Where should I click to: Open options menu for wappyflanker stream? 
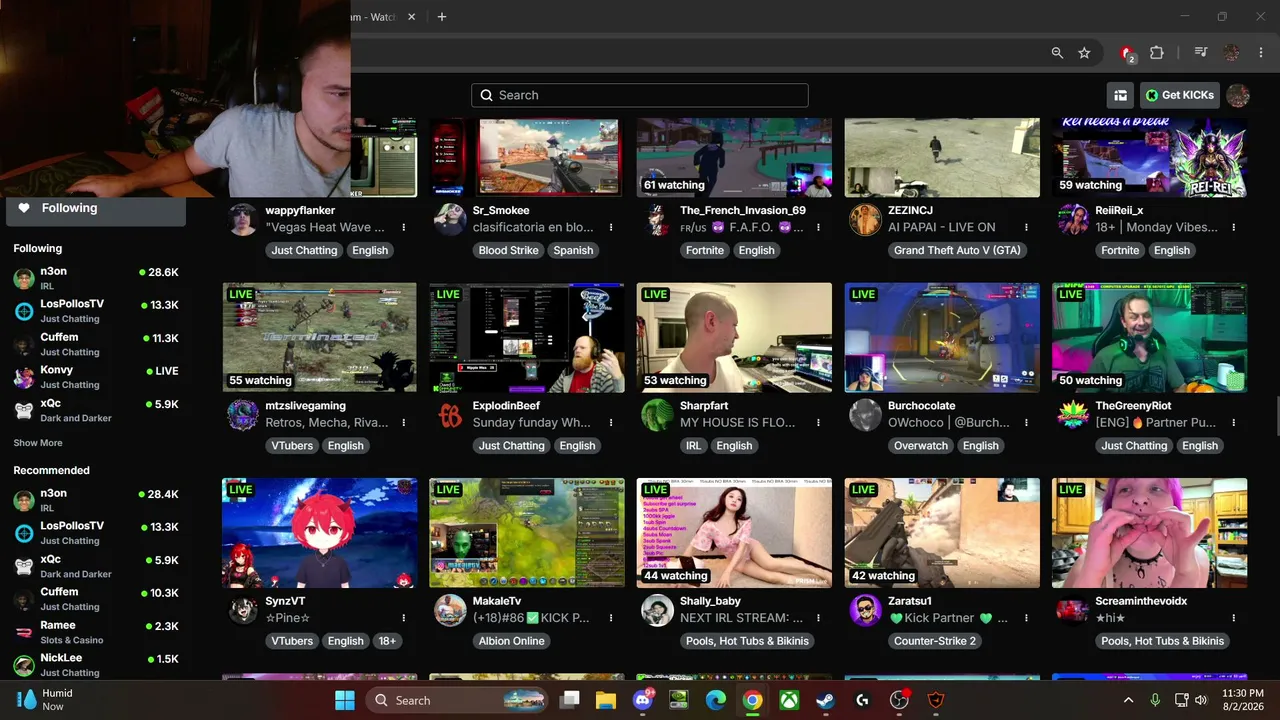403,227
